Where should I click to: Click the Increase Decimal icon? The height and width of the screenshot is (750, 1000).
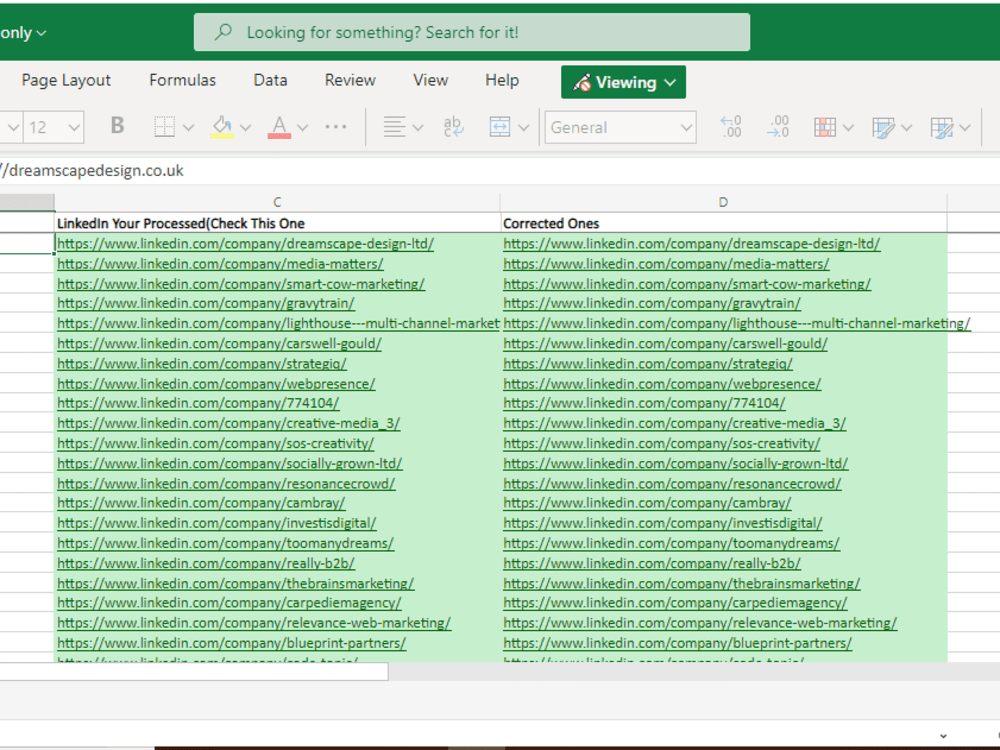tap(731, 127)
